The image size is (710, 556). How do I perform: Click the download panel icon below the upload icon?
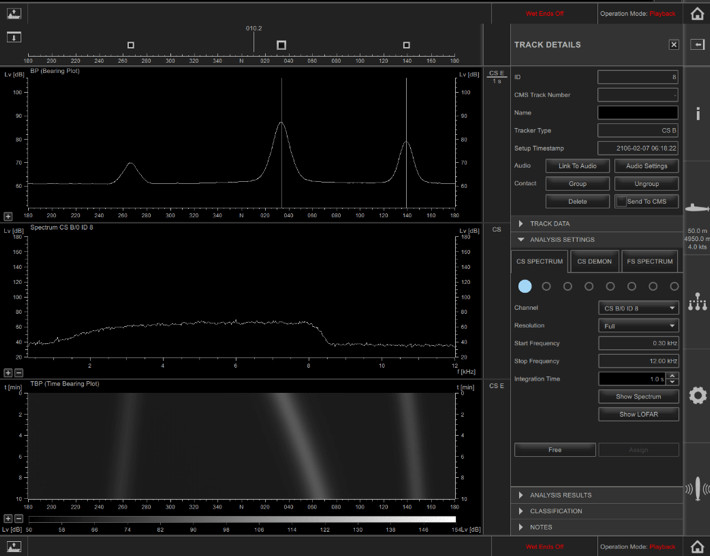click(14, 37)
